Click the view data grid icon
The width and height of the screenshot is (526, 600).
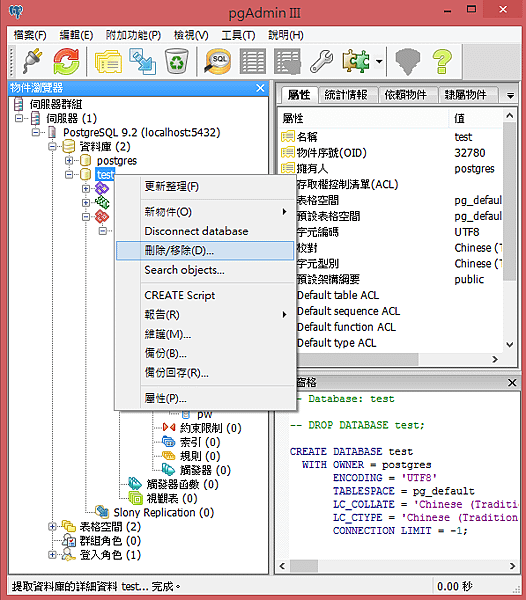(x=252, y=61)
